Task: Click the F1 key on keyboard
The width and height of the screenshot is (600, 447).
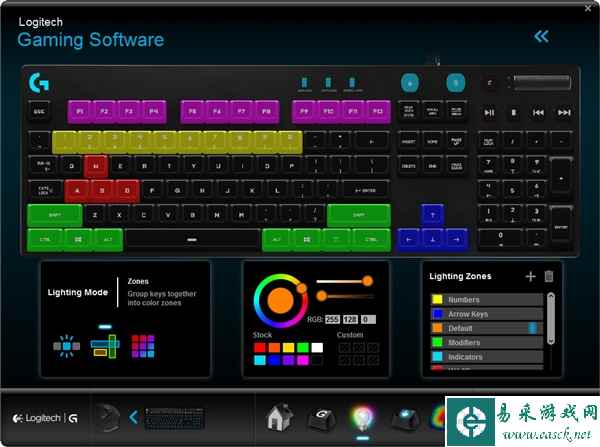Action: [x=80, y=111]
